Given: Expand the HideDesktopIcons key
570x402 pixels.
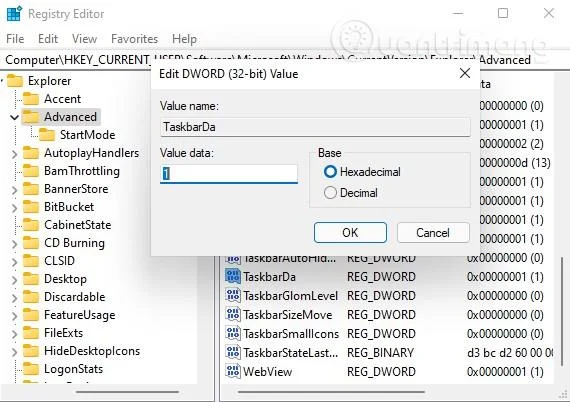Looking at the screenshot, I should 14,352.
